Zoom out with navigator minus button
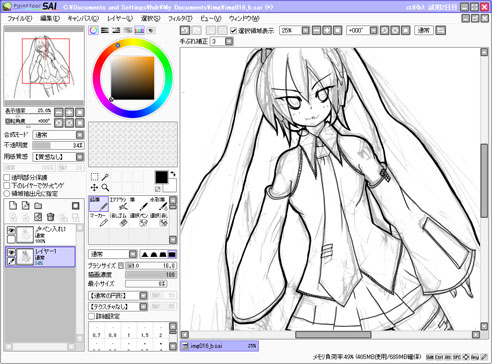Screen dimensions: 492x364 pyautogui.click(x=59, y=112)
